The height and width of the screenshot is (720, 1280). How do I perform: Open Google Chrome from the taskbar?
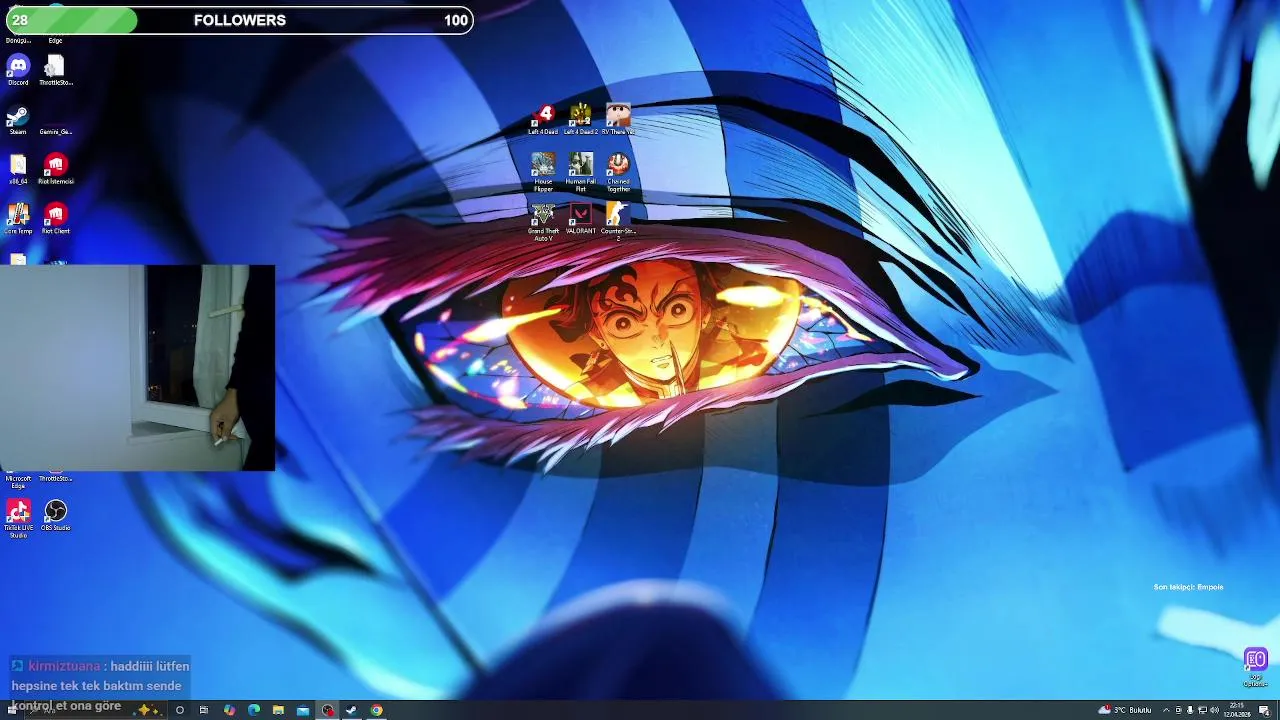[376, 710]
